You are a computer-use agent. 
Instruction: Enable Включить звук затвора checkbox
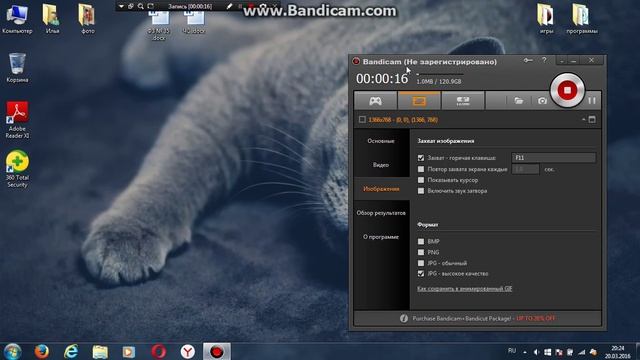point(421,191)
